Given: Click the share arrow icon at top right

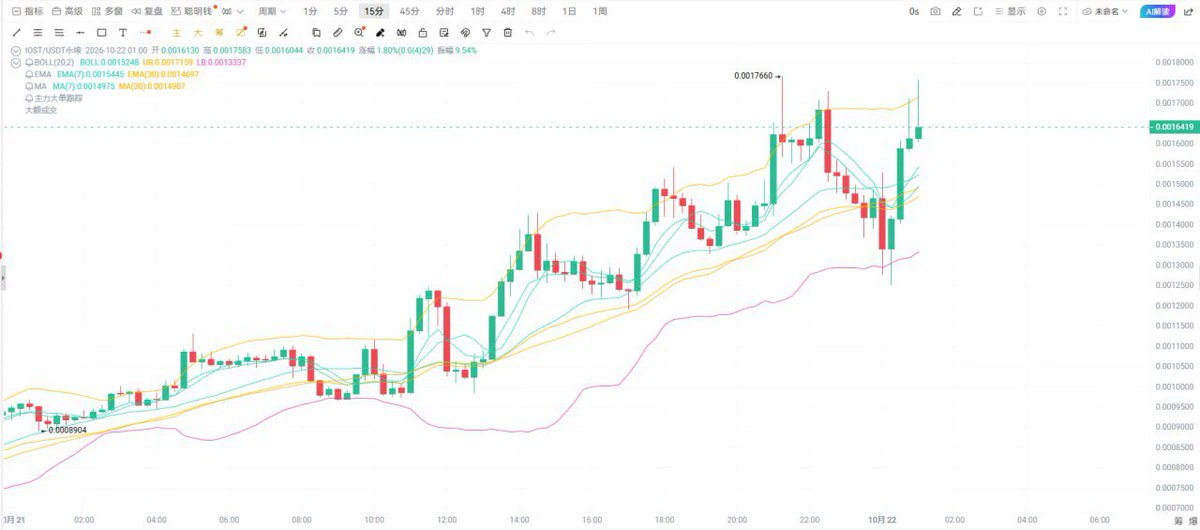Looking at the screenshot, I should pyautogui.click(x=1188, y=11).
